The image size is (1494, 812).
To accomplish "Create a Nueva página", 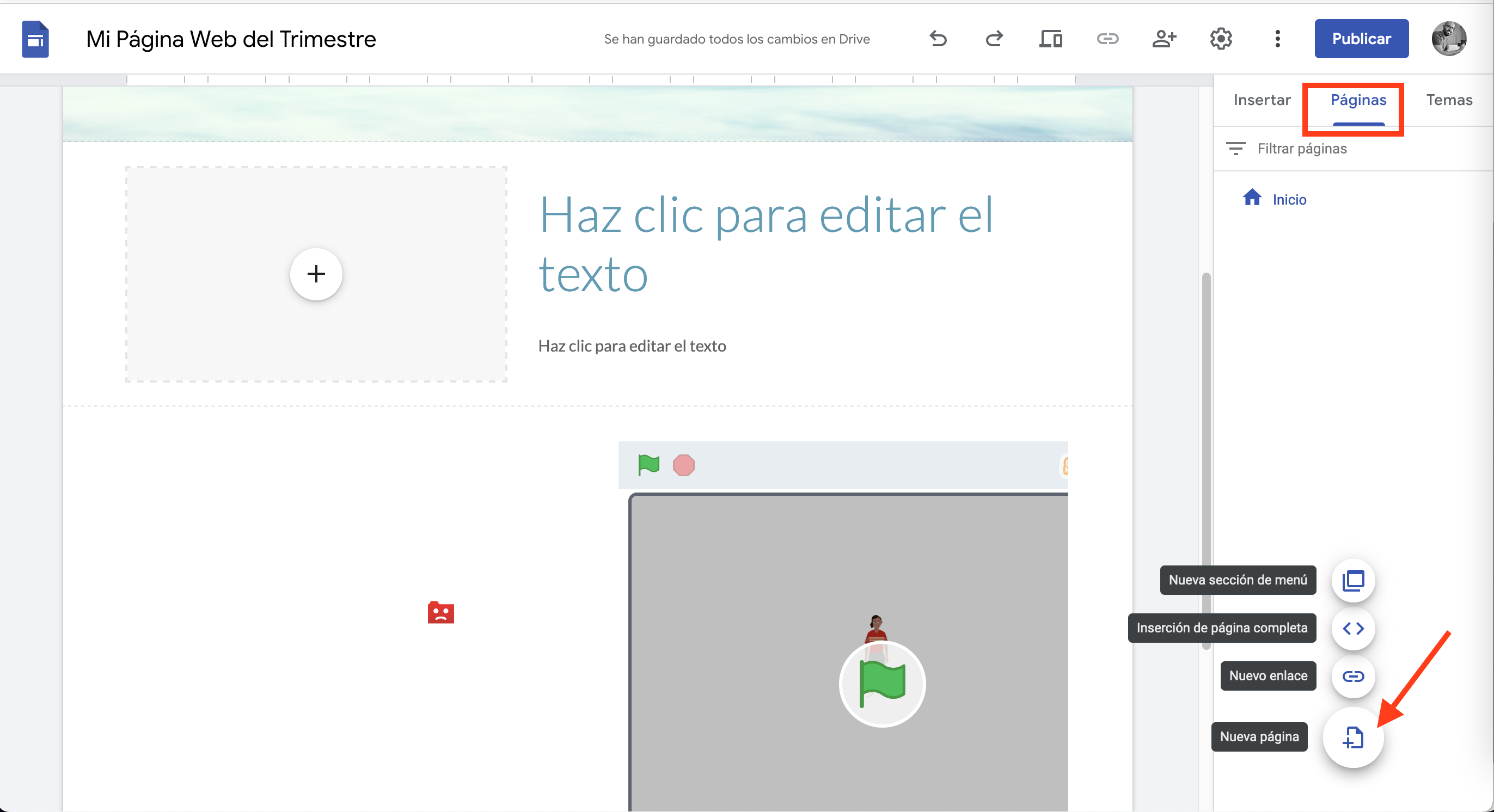I will (1353, 737).
